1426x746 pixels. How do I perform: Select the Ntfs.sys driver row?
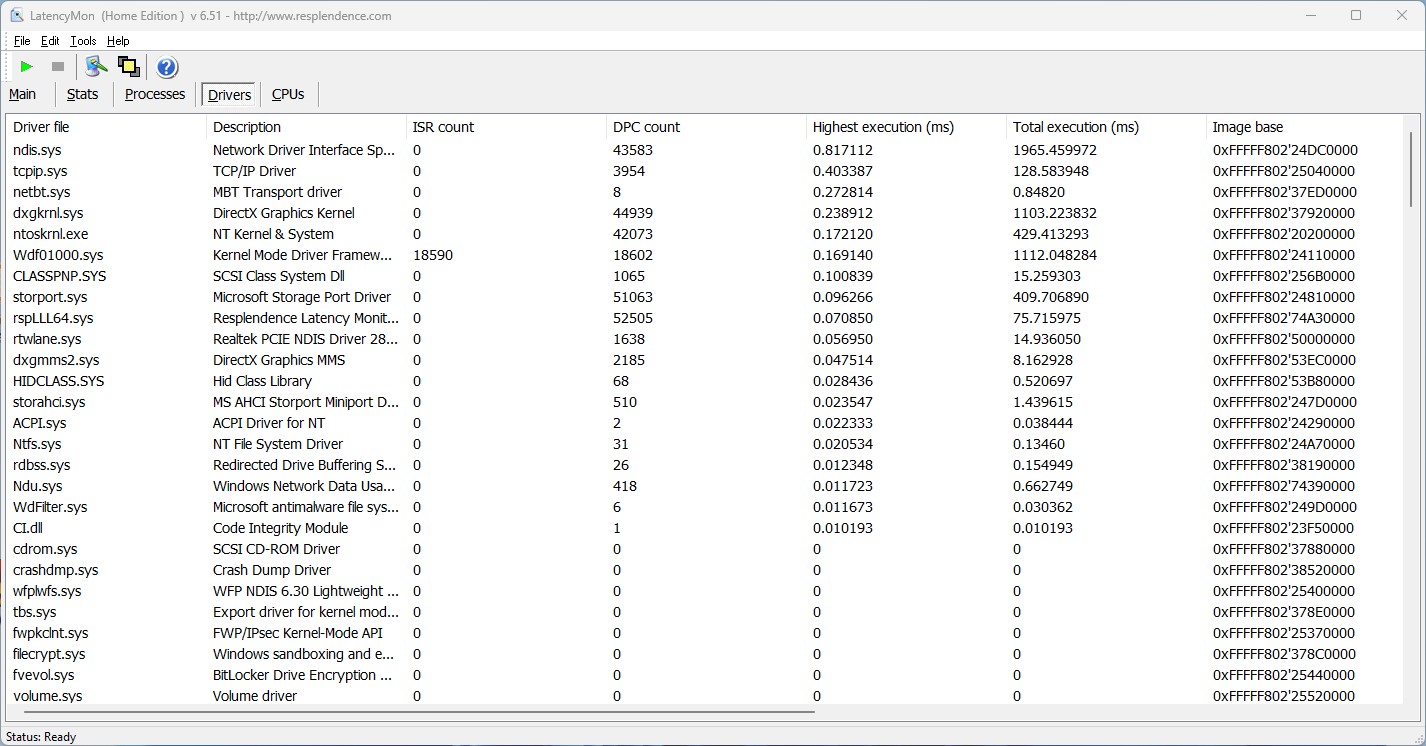point(705,444)
